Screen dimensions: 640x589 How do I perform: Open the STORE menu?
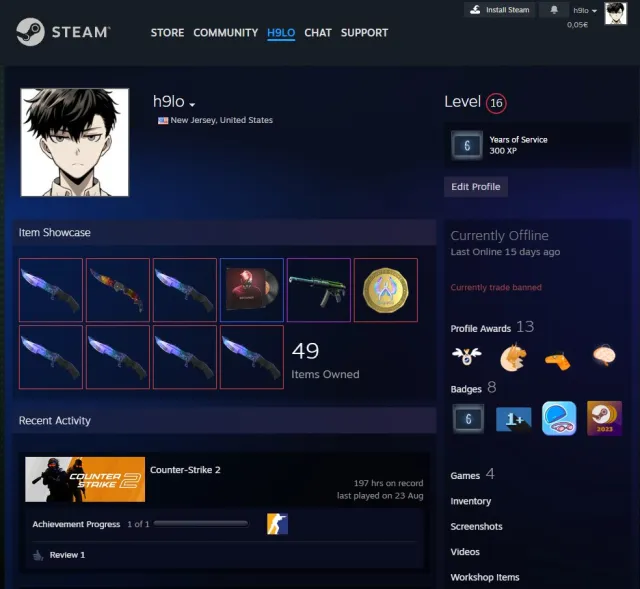(167, 33)
